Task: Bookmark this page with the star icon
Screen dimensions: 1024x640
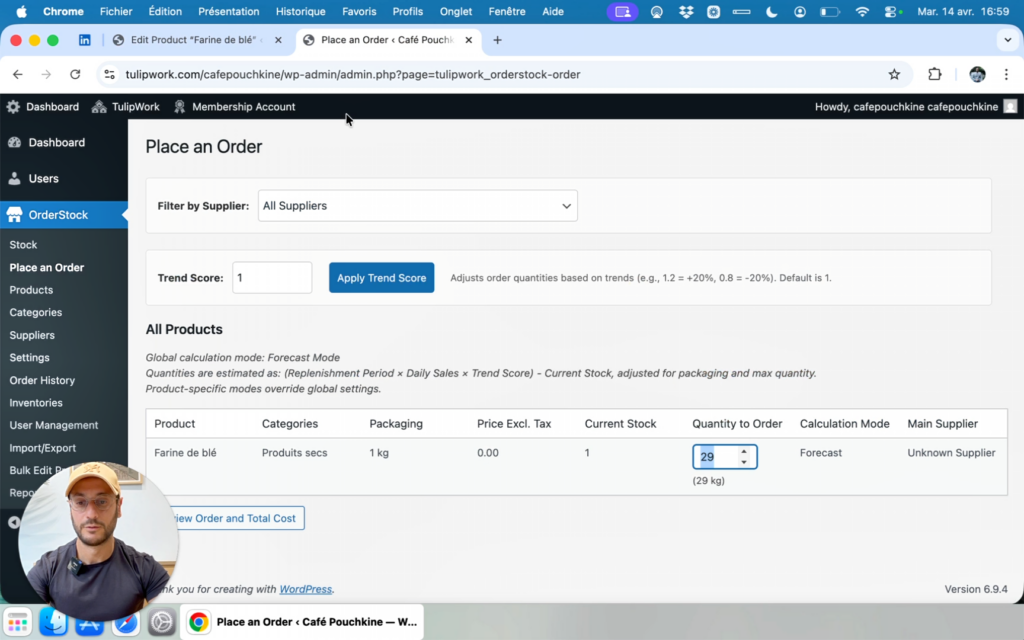Action: [894, 74]
